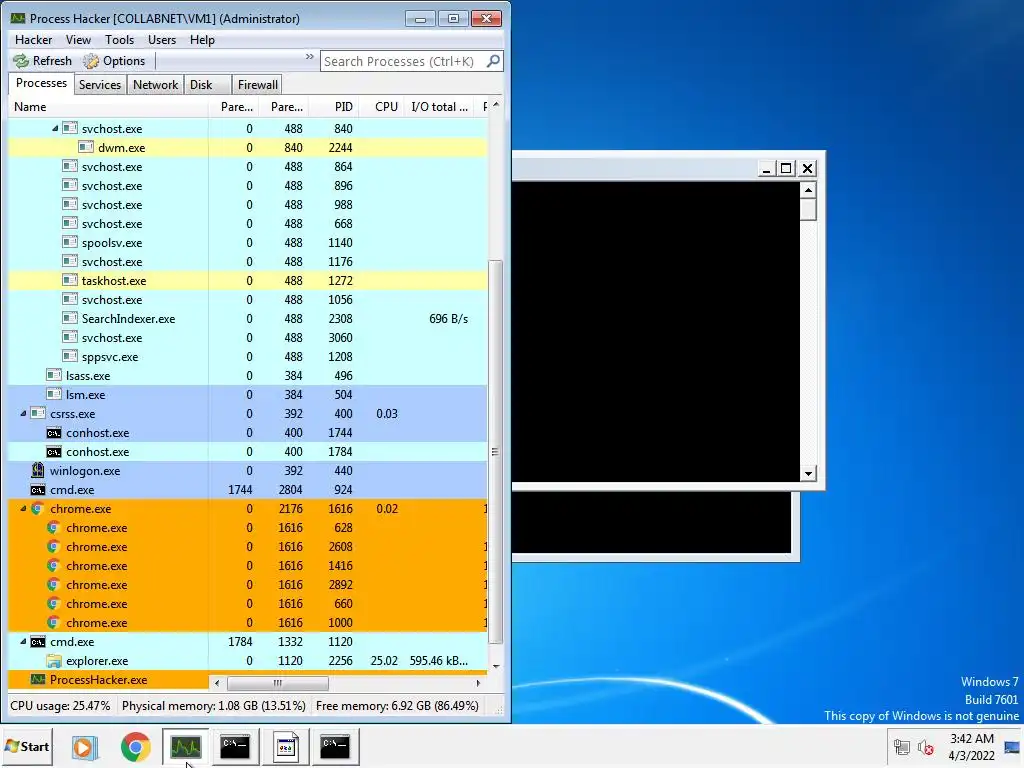This screenshot has height=768, width=1024.
Task: Click the winlogon.exe key icon
Action: (x=38, y=470)
